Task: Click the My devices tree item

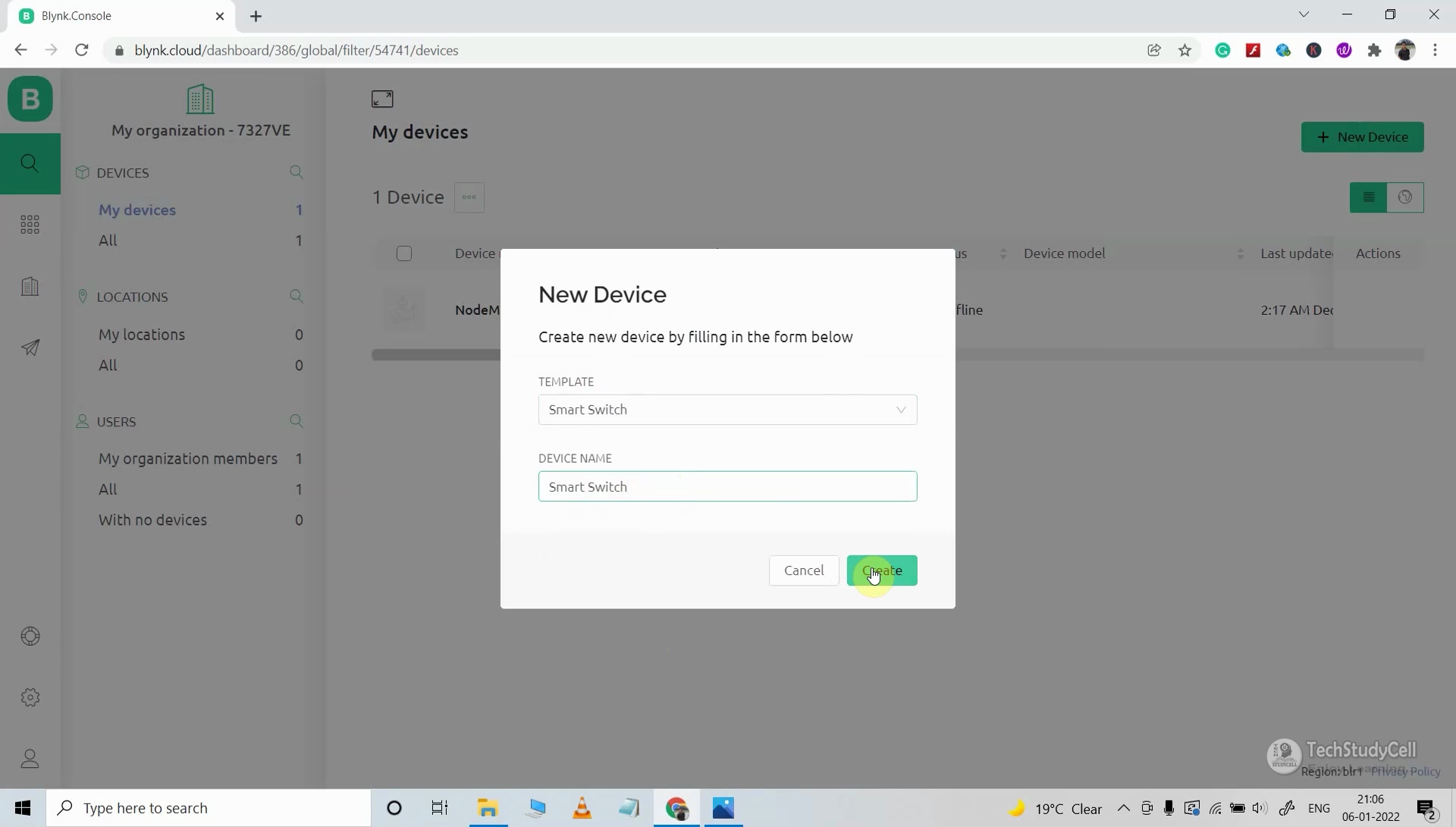Action: [x=137, y=209]
